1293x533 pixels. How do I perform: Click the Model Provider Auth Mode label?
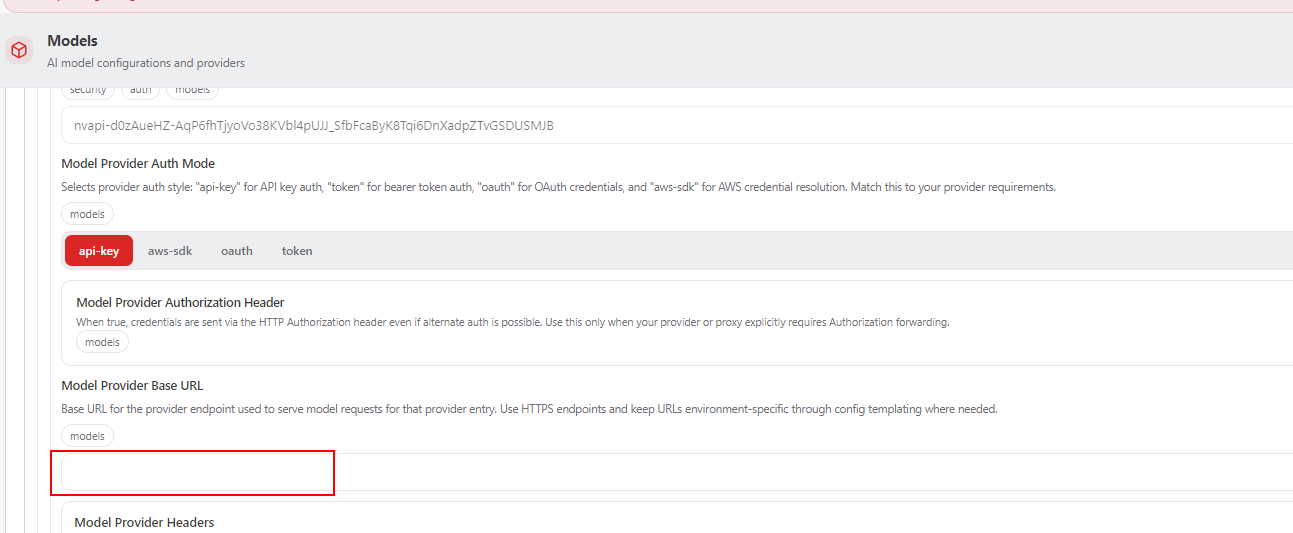[138, 163]
